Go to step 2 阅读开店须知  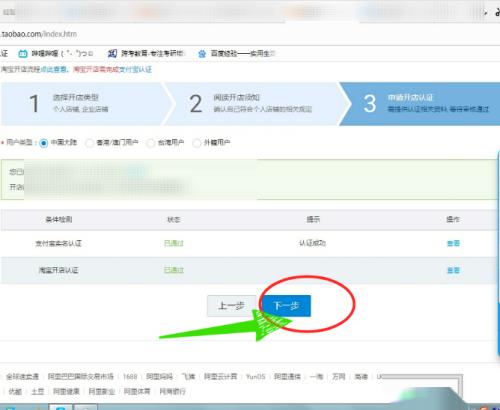pyautogui.click(x=257, y=104)
